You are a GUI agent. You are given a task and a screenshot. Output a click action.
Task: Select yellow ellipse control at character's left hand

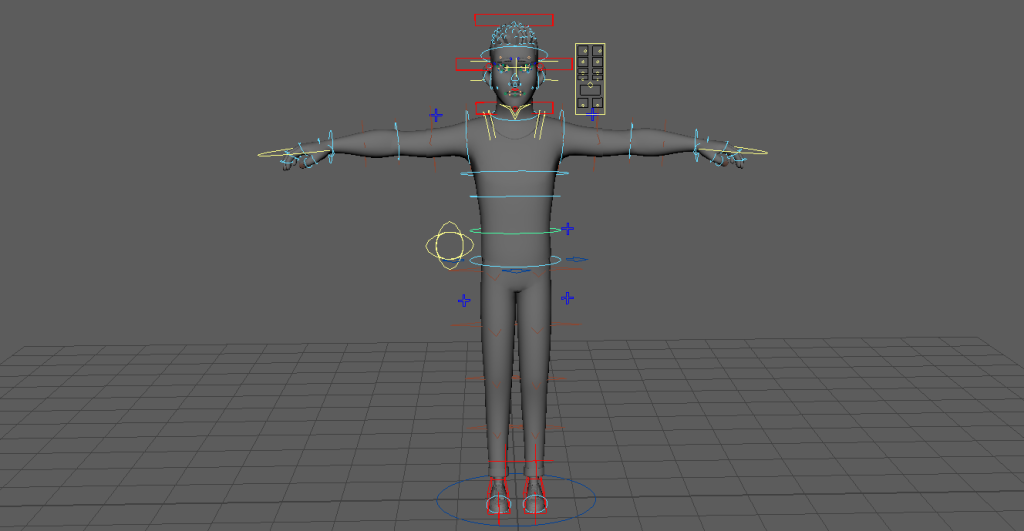click(x=732, y=152)
